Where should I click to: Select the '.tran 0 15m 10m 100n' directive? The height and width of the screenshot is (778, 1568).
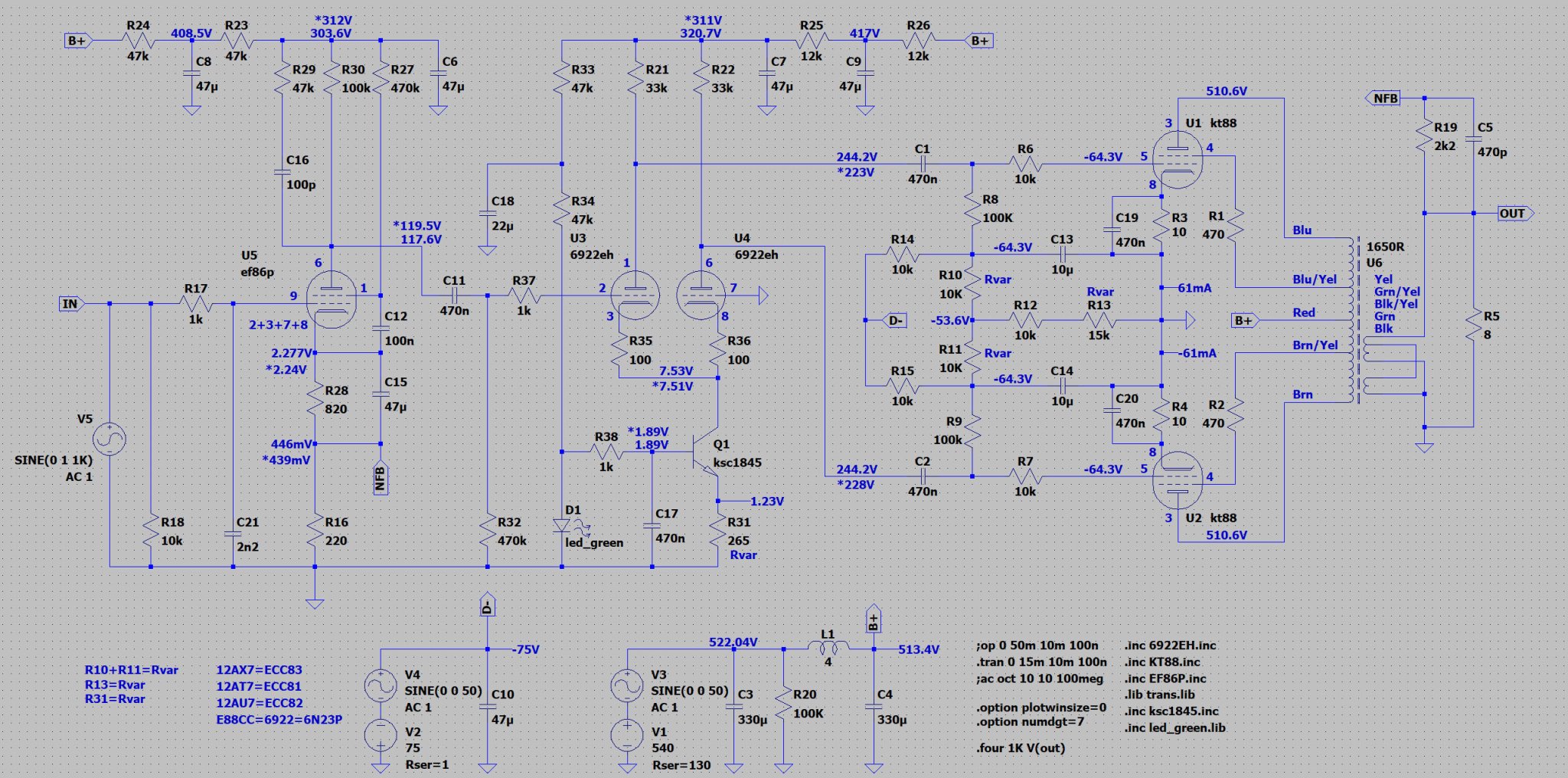1041,662
